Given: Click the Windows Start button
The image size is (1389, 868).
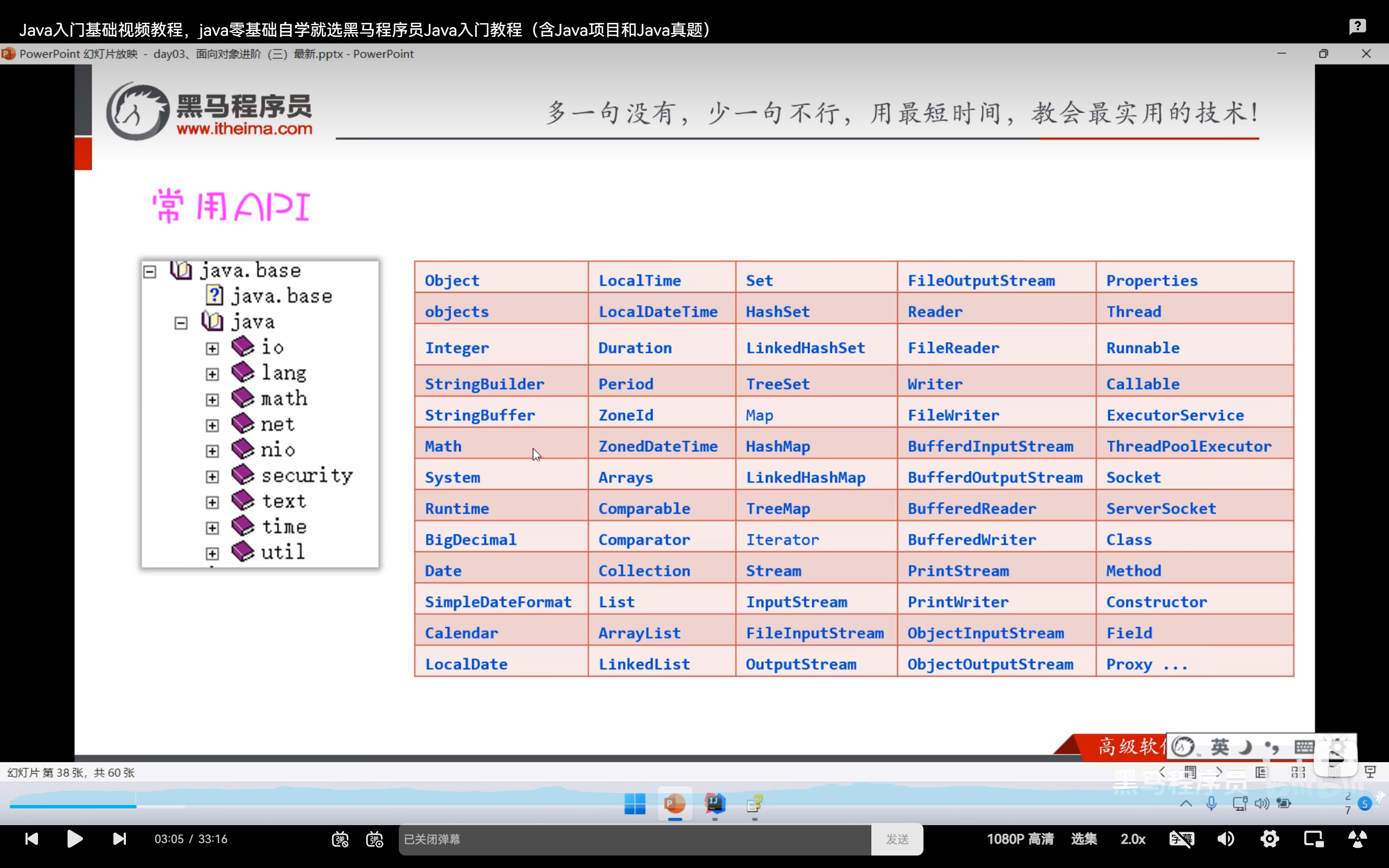Looking at the screenshot, I should [635, 803].
